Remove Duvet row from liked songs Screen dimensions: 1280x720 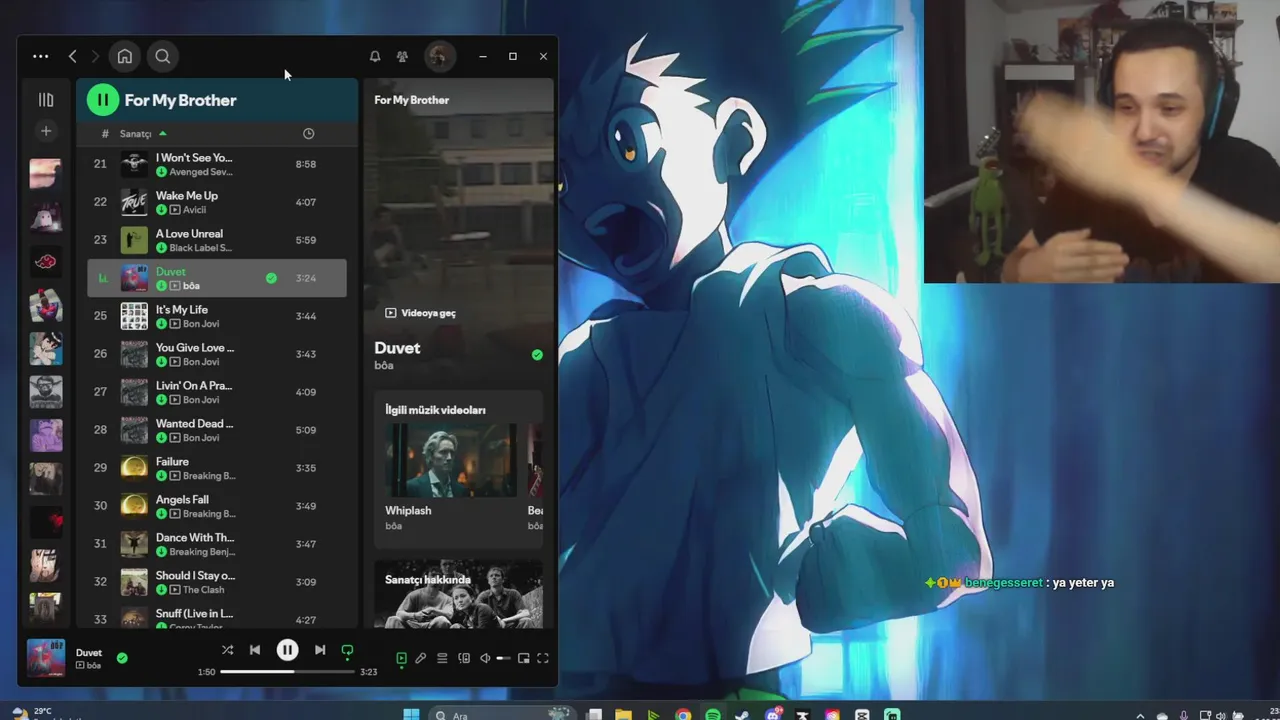coord(271,278)
